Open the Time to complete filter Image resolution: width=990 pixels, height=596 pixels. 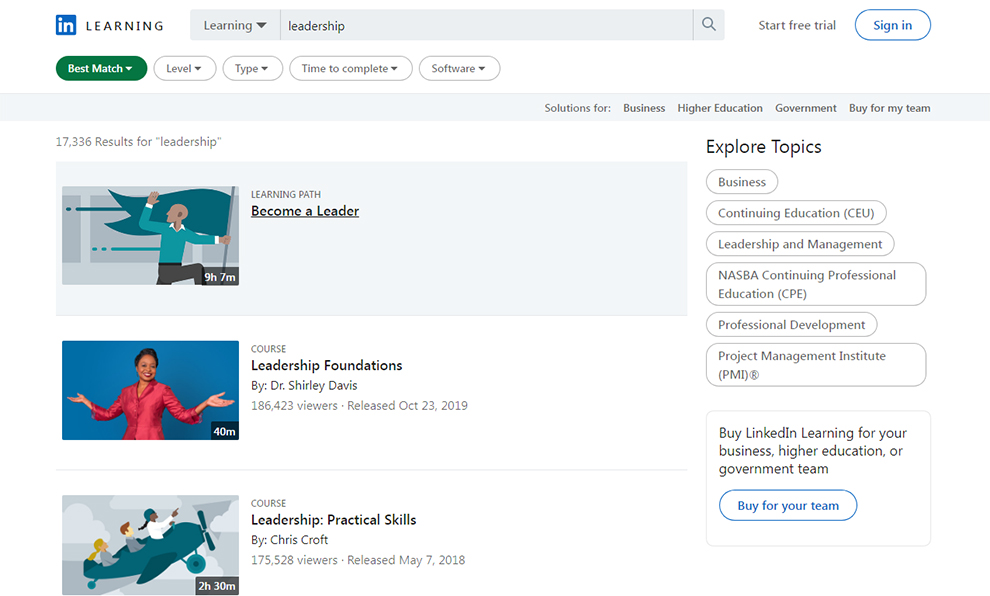coord(350,68)
